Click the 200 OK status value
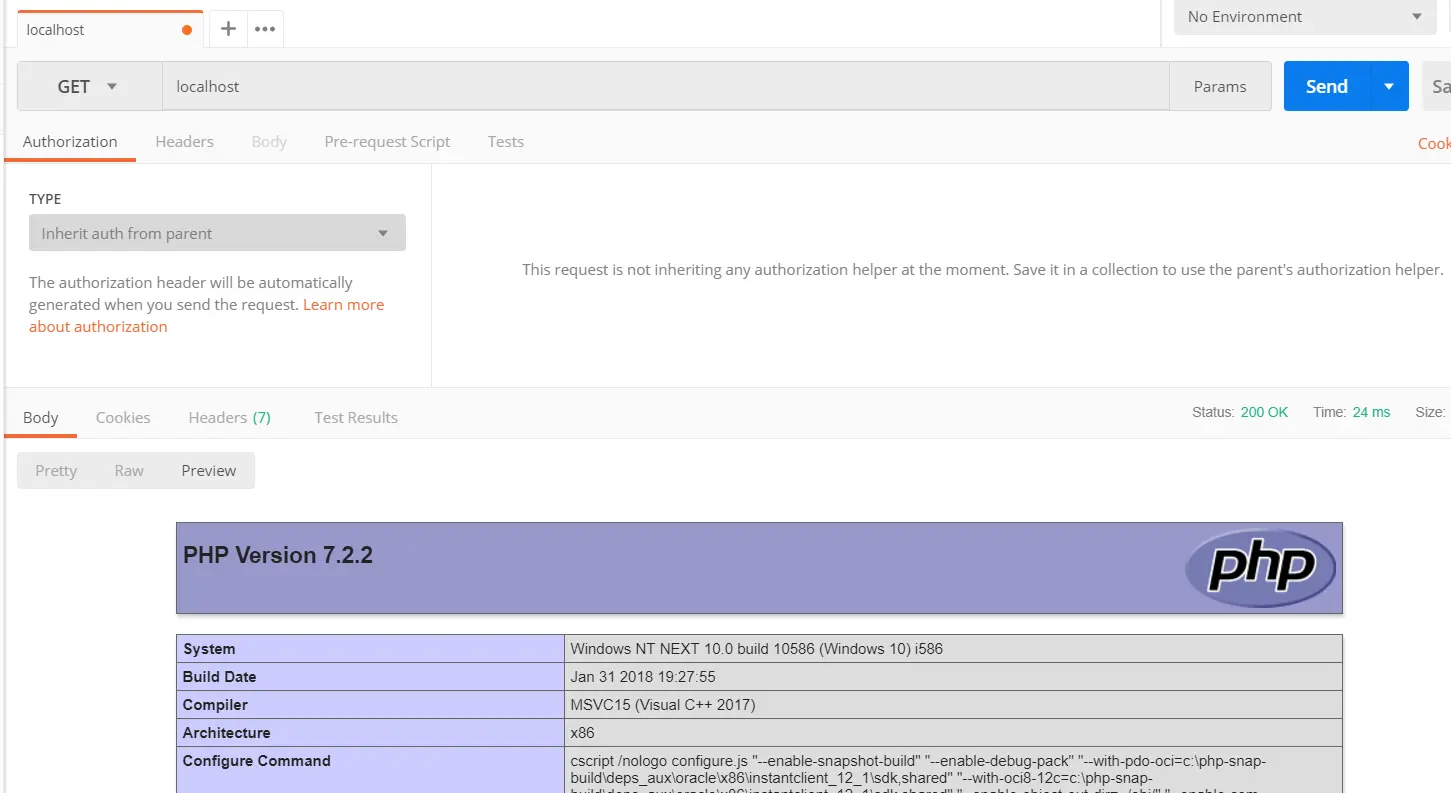Screen dimensions: 1451x793 (x=1264, y=412)
